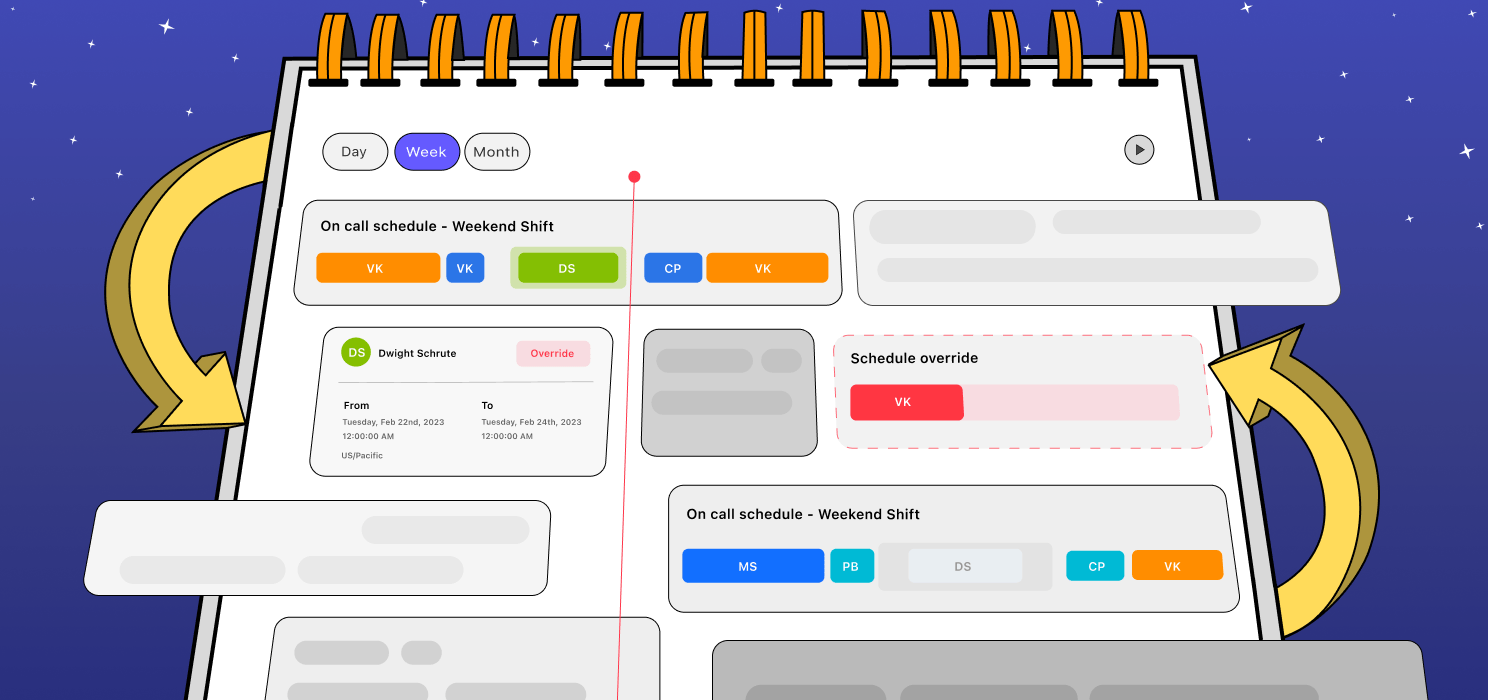Screen dimensions: 1488x700
Task: Click the red Override badge
Action: pyautogui.click(x=553, y=353)
